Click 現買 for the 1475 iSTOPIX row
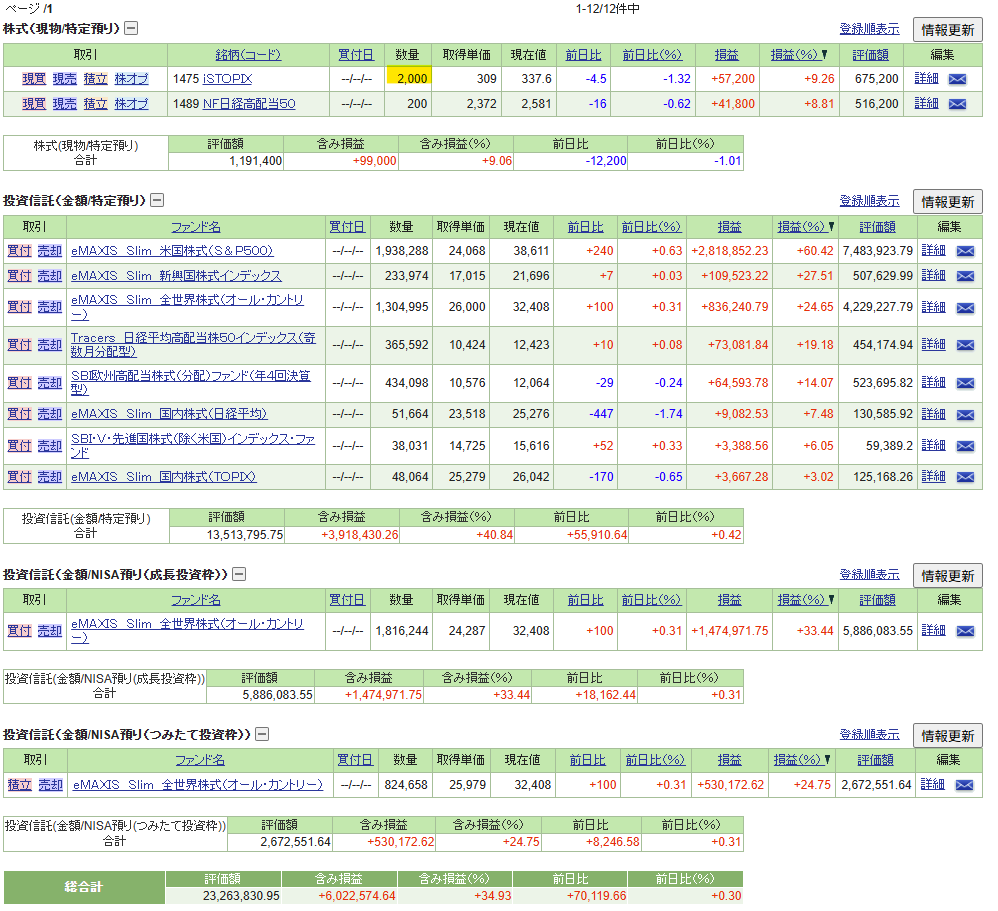The image size is (998, 911). [x=33, y=78]
